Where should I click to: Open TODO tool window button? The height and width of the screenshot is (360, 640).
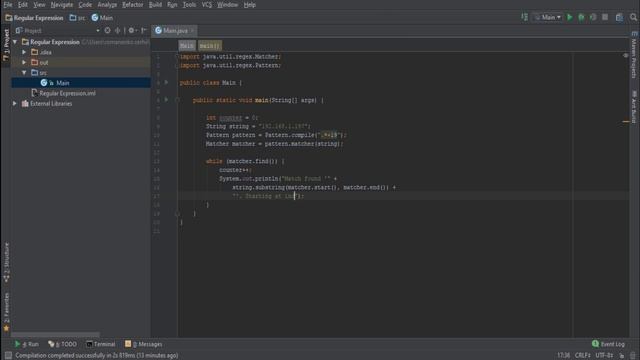click(62, 344)
